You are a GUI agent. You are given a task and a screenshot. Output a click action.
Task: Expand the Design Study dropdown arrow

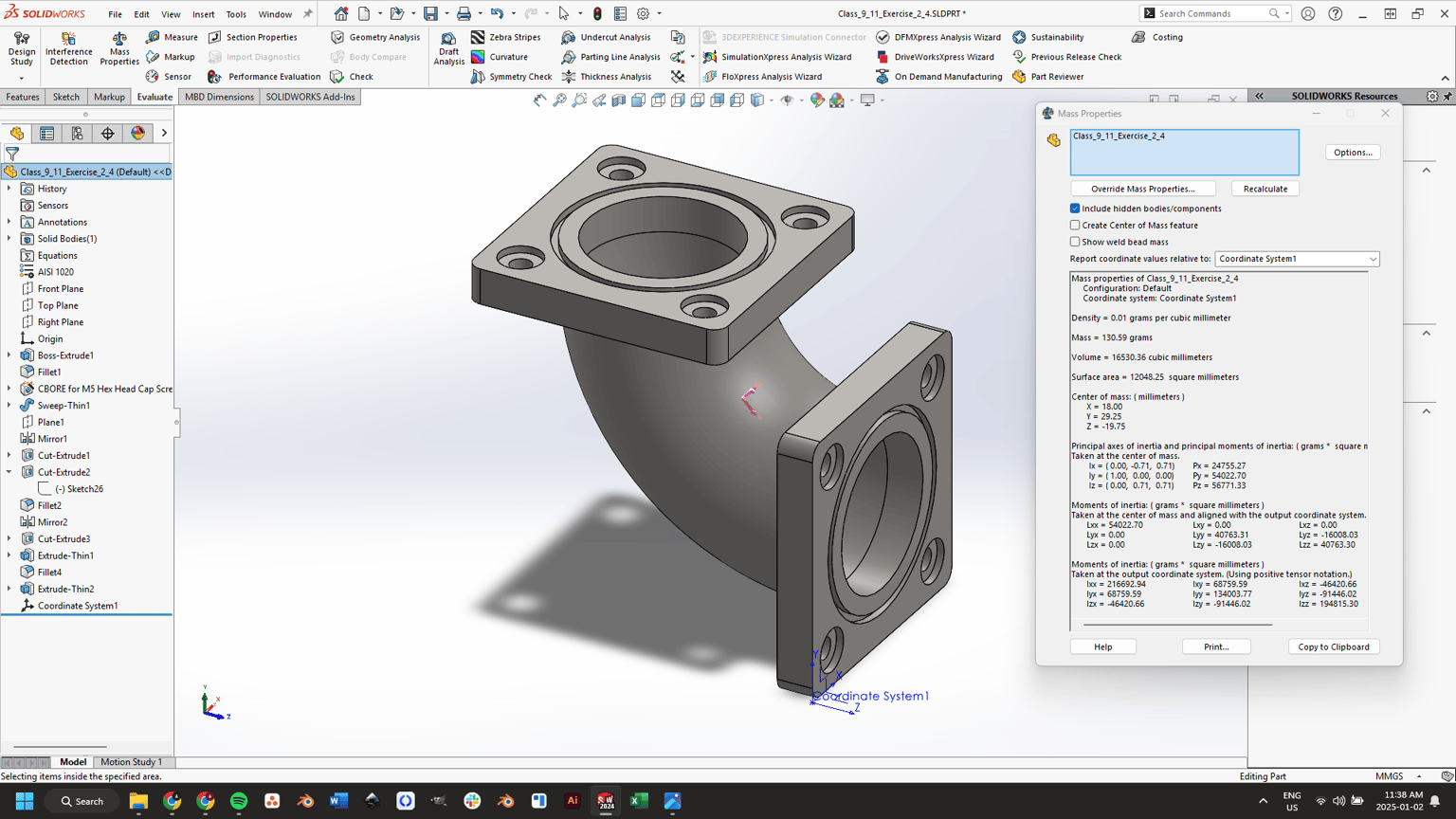pos(21,79)
